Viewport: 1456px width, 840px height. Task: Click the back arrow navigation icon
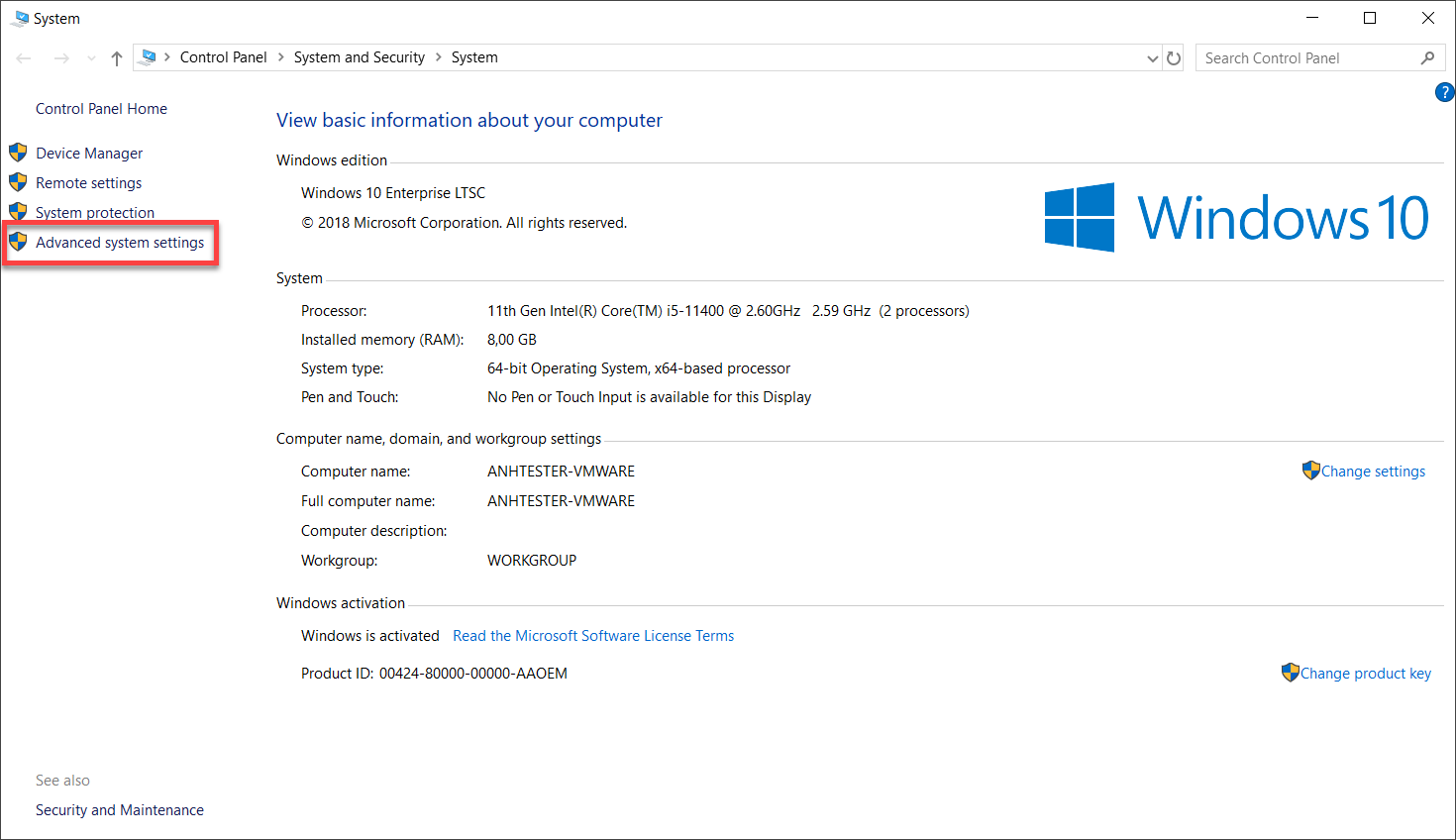click(24, 58)
